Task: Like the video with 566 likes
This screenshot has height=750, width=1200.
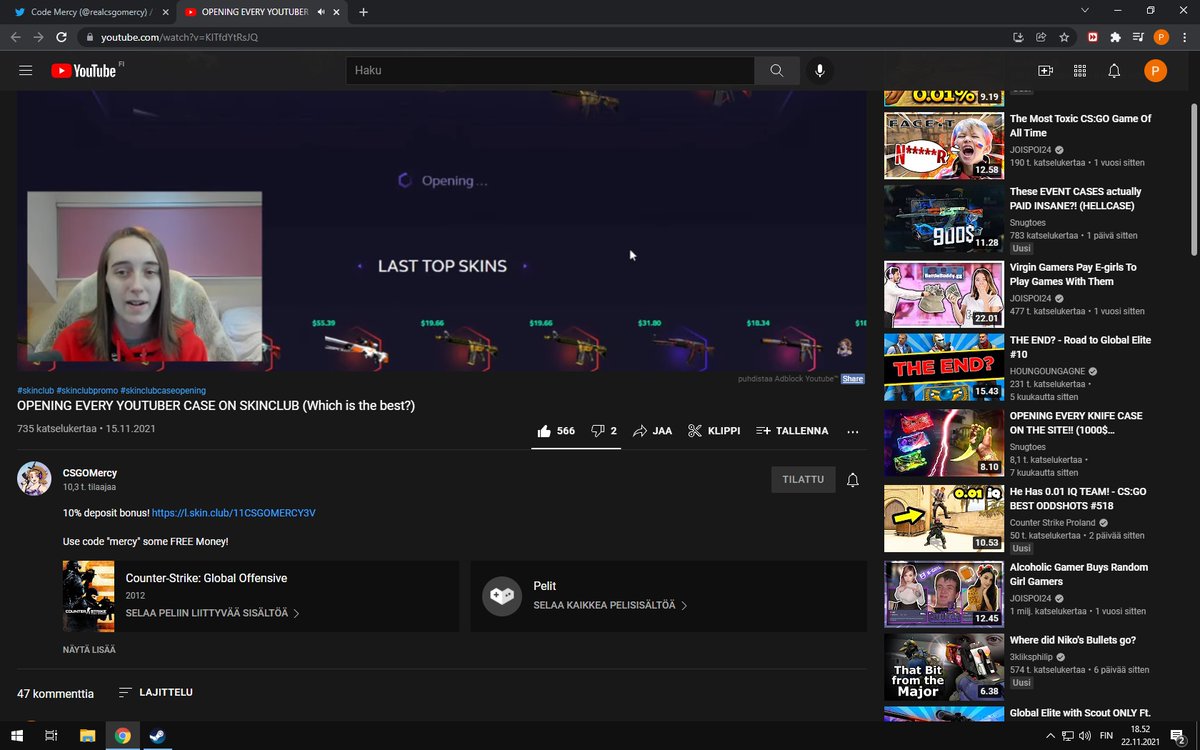Action: click(x=556, y=431)
